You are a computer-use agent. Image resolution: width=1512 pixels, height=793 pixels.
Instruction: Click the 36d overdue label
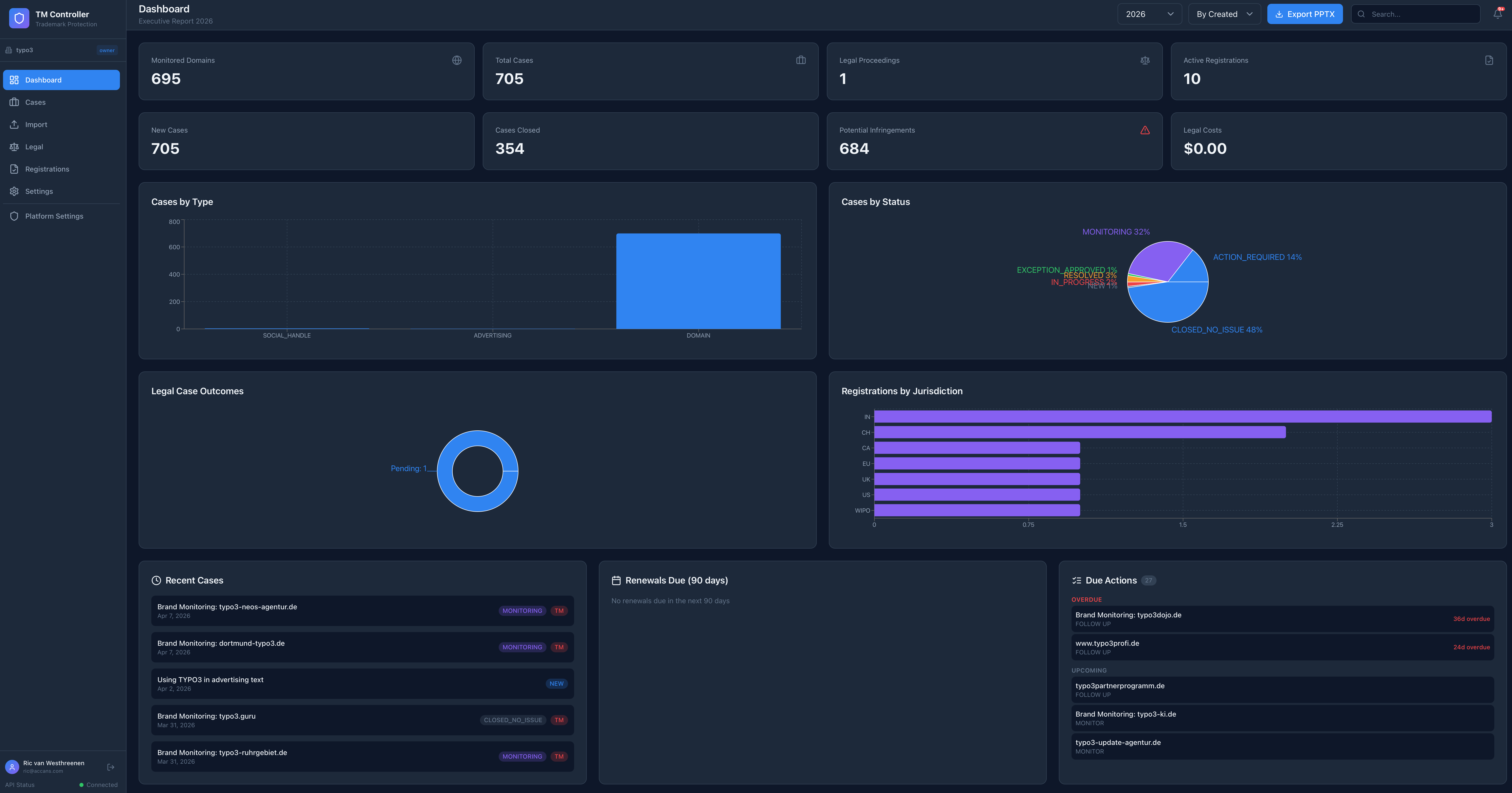tap(1471, 619)
